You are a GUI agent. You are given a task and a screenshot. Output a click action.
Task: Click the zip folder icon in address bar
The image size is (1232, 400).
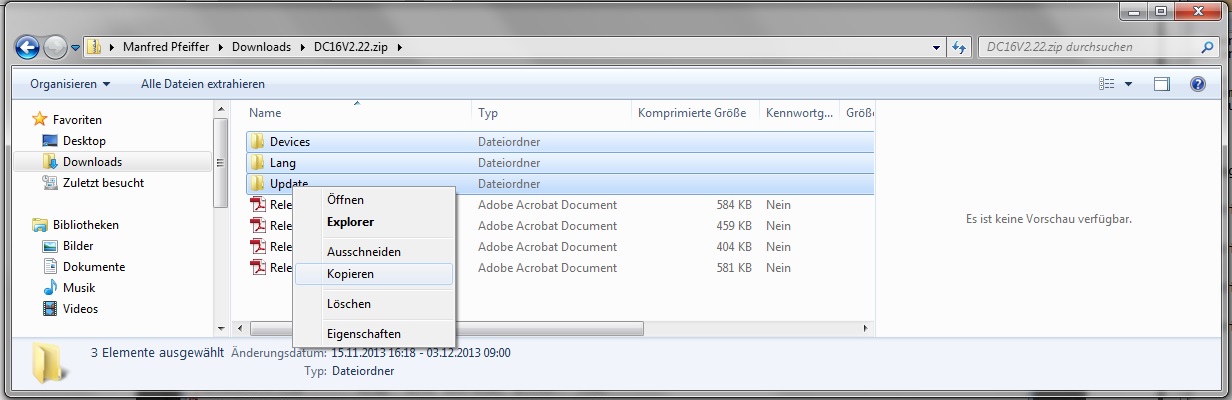pyautogui.click(x=93, y=46)
